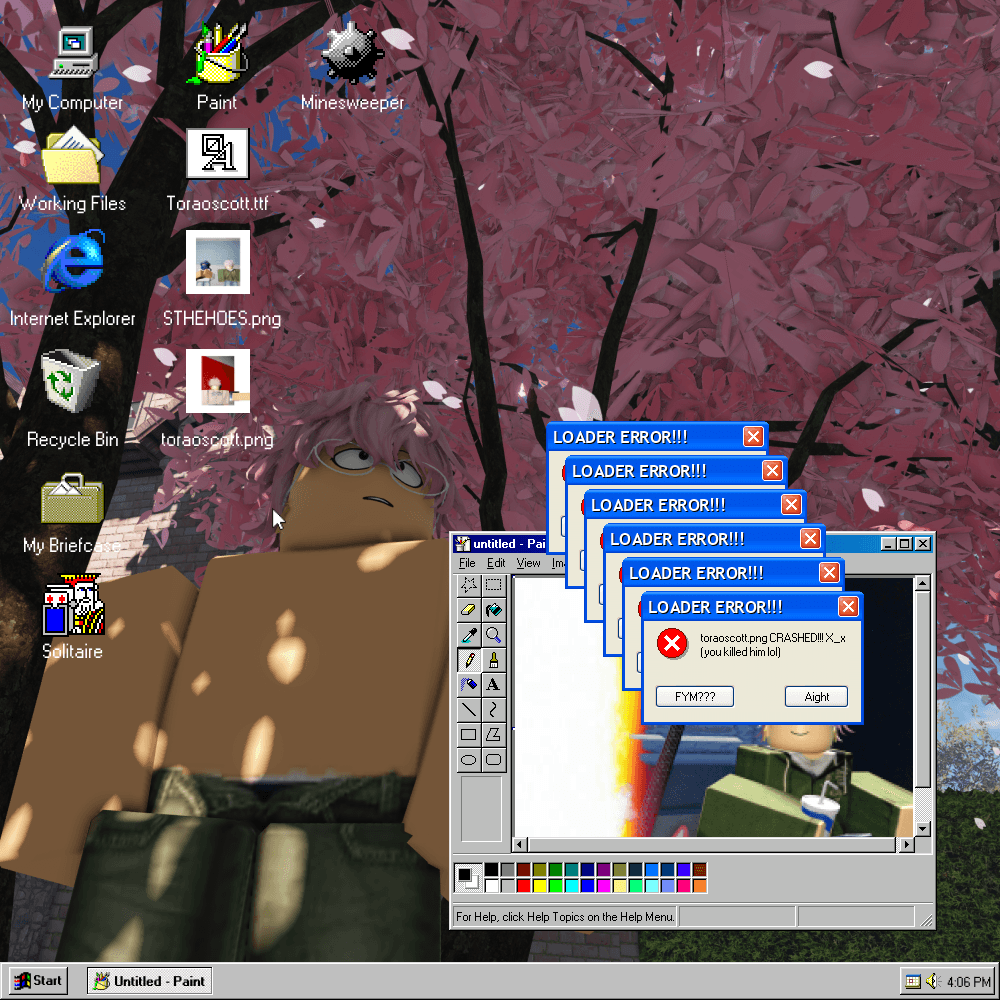Click the foreground/background color indicator box

pyautogui.click(x=468, y=878)
